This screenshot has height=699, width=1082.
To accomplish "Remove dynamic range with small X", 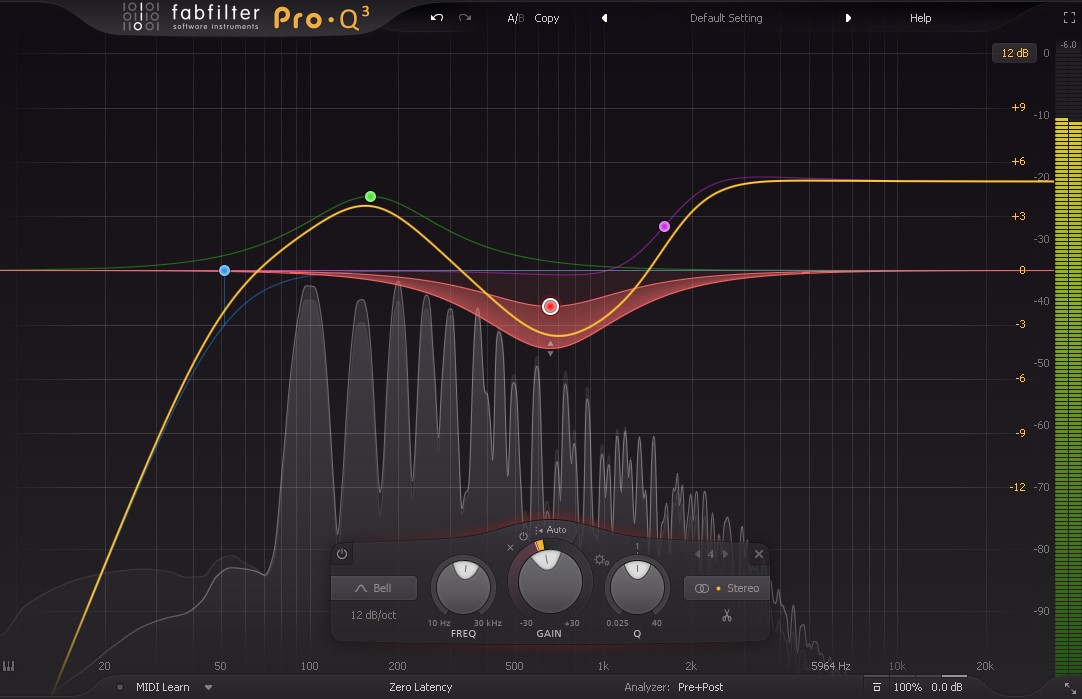I will tap(511, 548).
